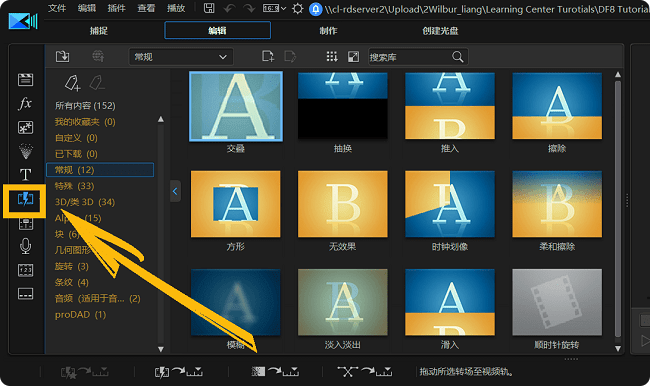Open the Voice-Over microphone room
The image size is (650, 386).
[25, 246]
